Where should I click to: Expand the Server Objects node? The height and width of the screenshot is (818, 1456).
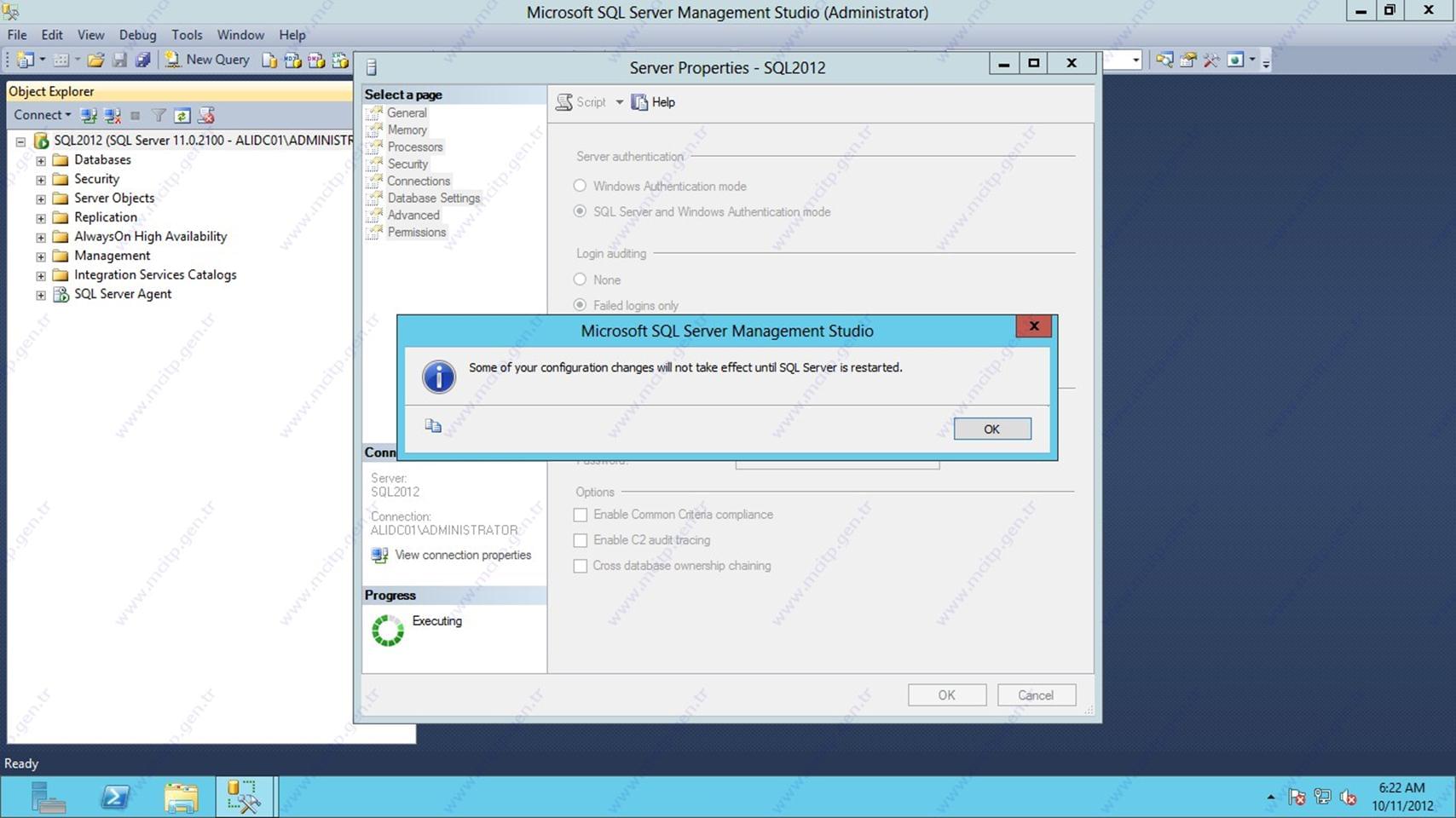pyautogui.click(x=40, y=199)
